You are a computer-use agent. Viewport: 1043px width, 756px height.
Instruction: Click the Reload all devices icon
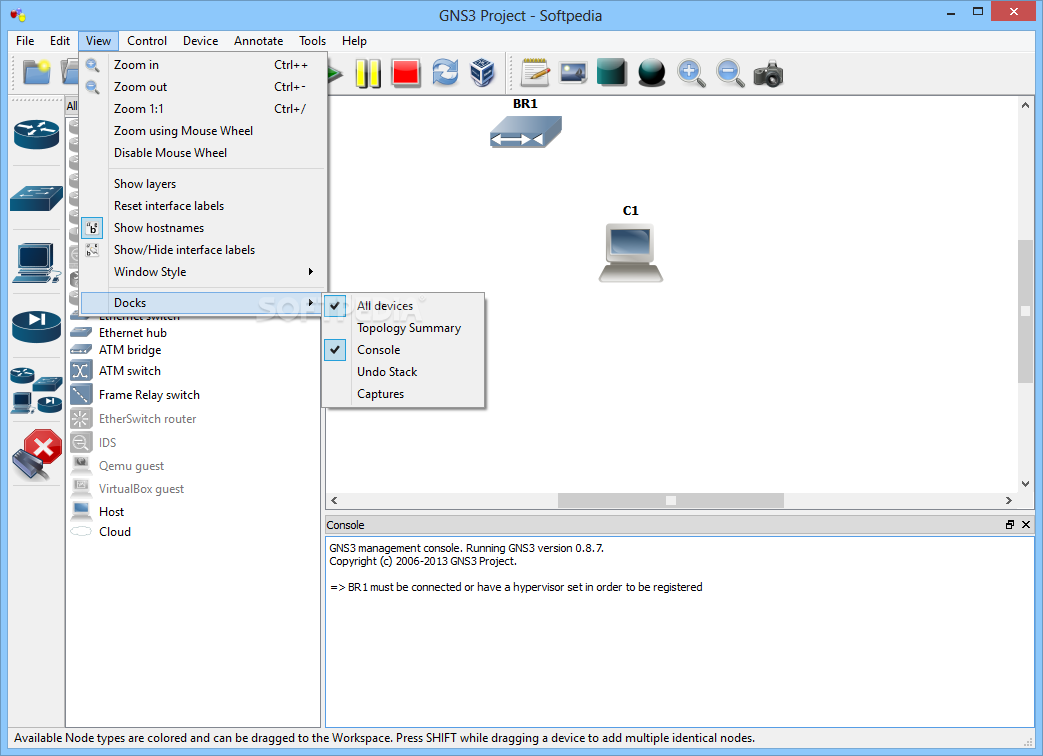tap(445, 72)
